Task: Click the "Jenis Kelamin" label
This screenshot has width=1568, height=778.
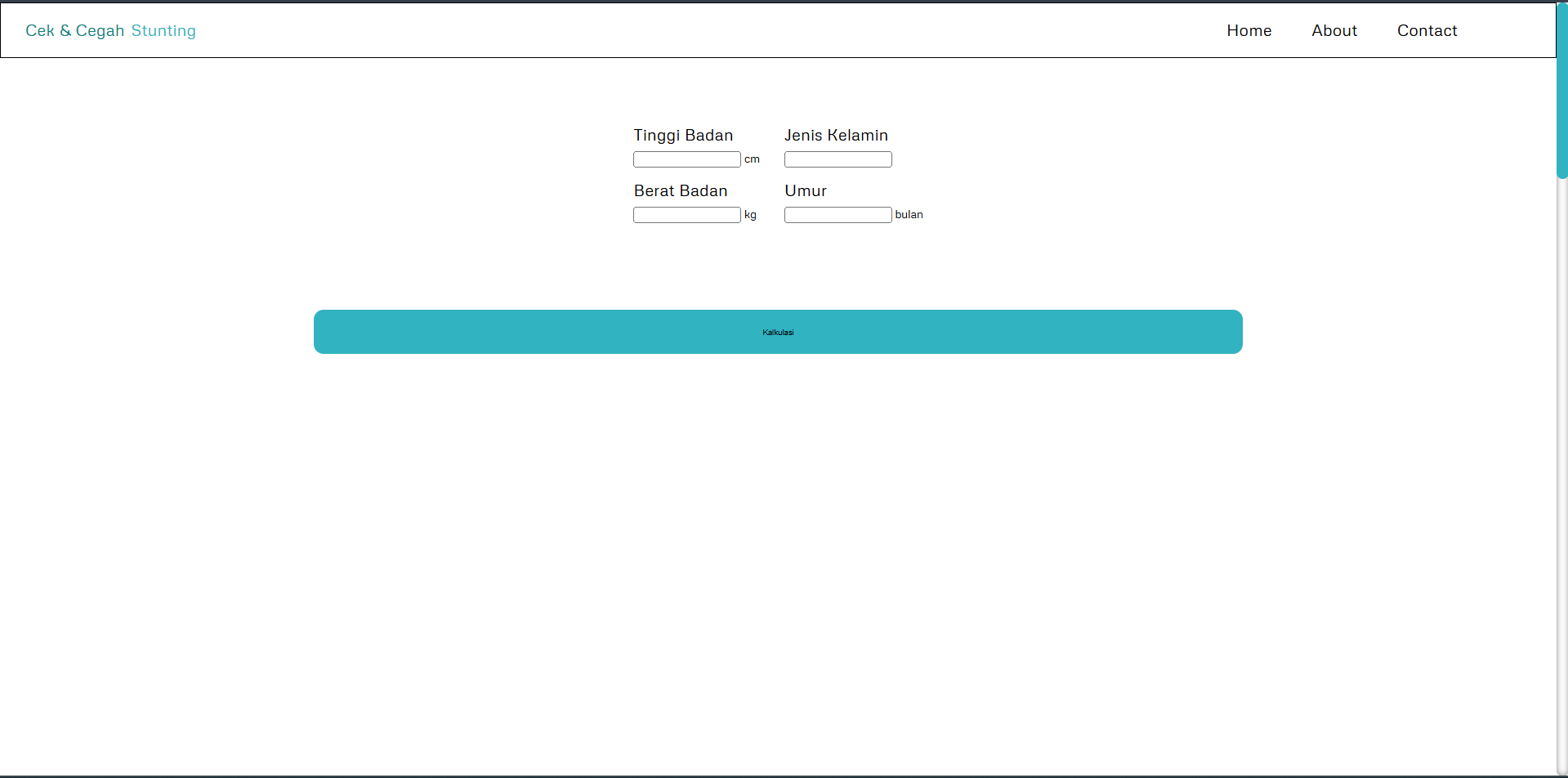Action: (836, 136)
